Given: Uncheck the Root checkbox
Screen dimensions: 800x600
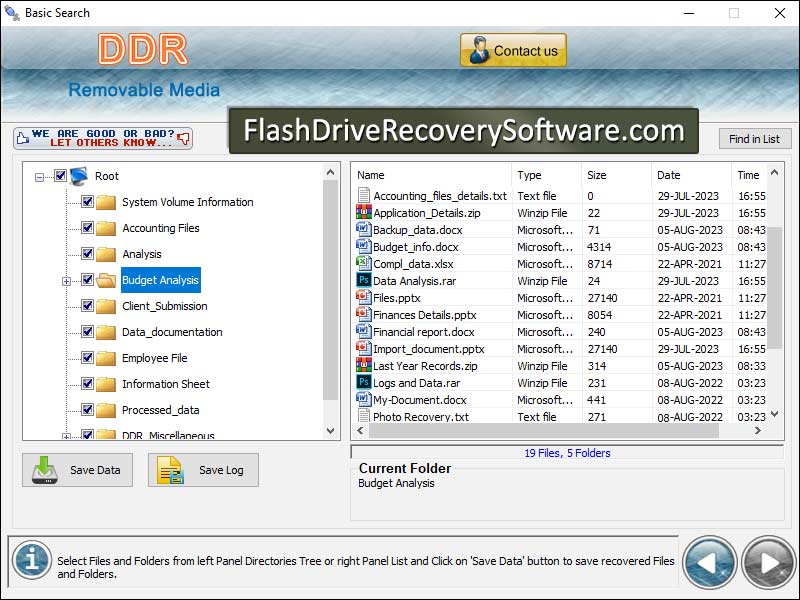Looking at the screenshot, I should [x=61, y=176].
